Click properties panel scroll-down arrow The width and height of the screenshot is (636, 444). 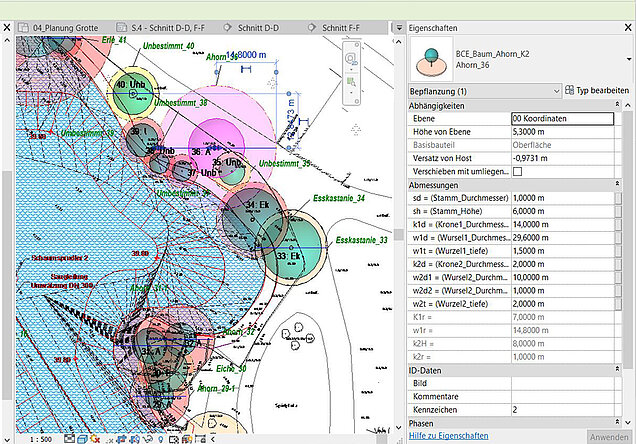click(x=627, y=423)
